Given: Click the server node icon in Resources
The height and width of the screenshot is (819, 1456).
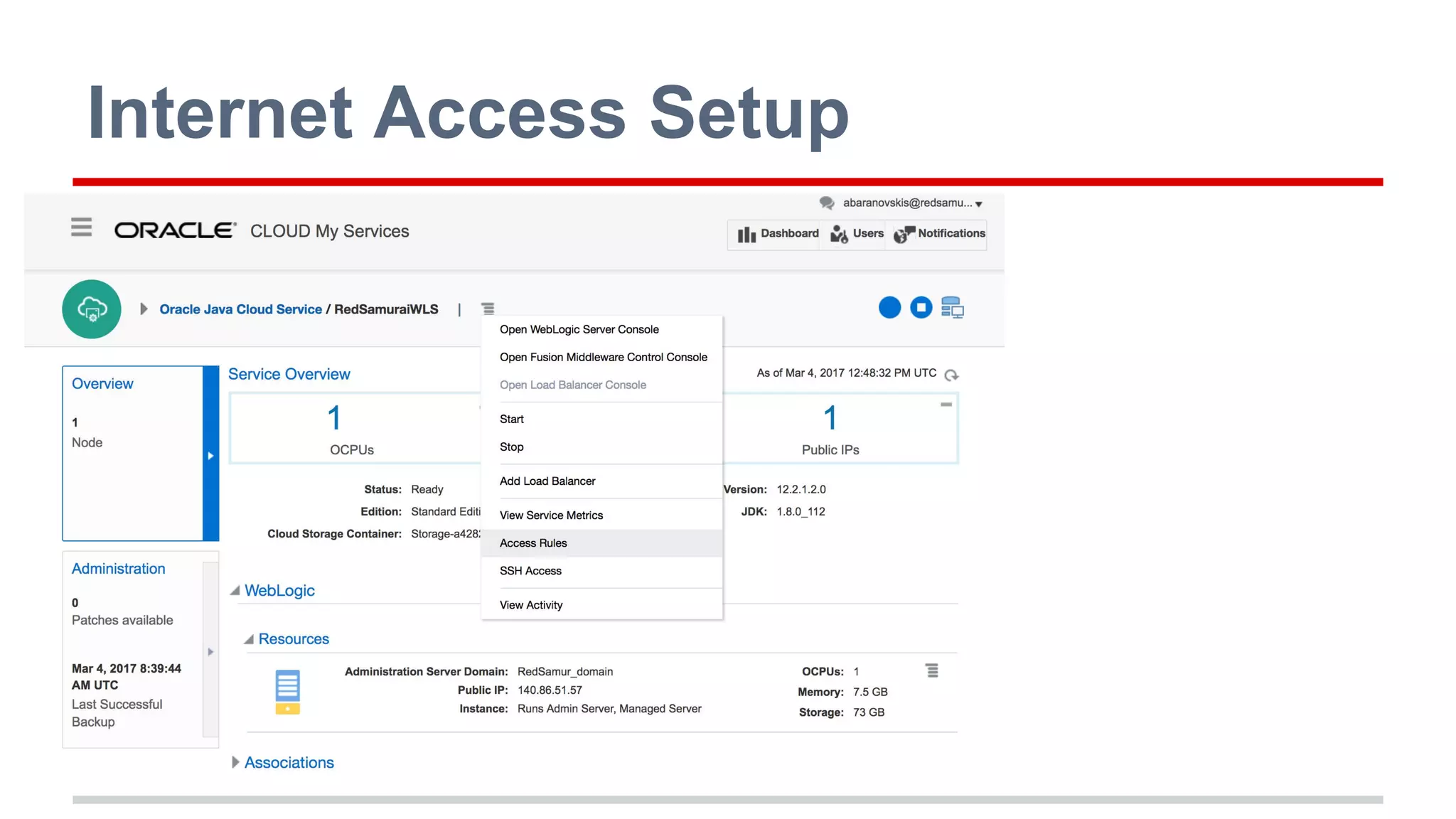Looking at the screenshot, I should click(287, 692).
